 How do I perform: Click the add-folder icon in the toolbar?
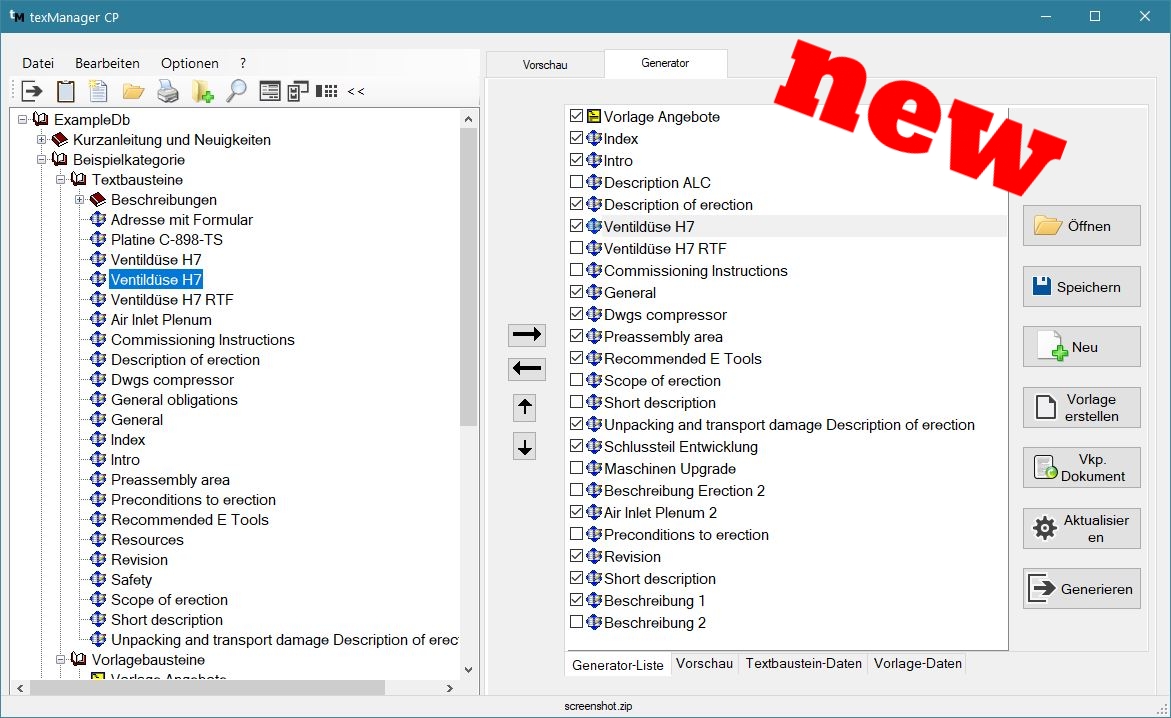[x=201, y=90]
